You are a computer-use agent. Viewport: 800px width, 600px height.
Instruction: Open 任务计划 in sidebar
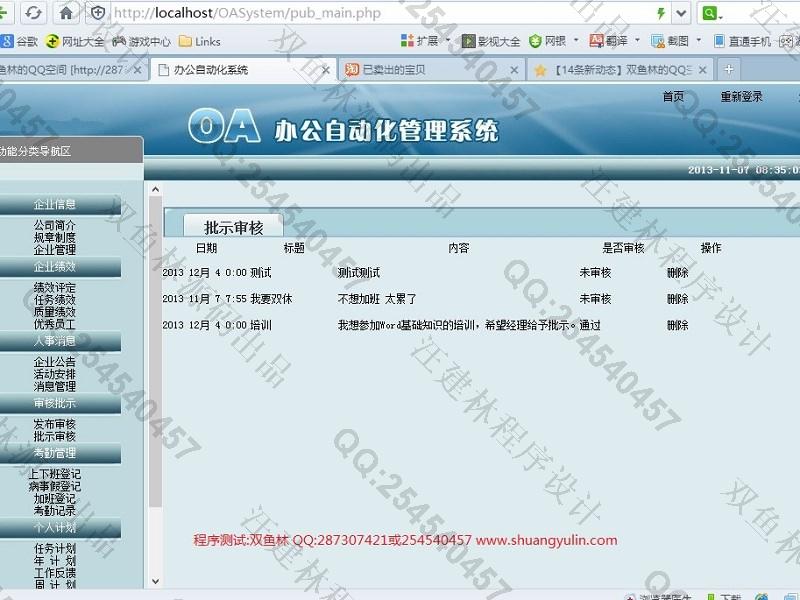point(55,548)
